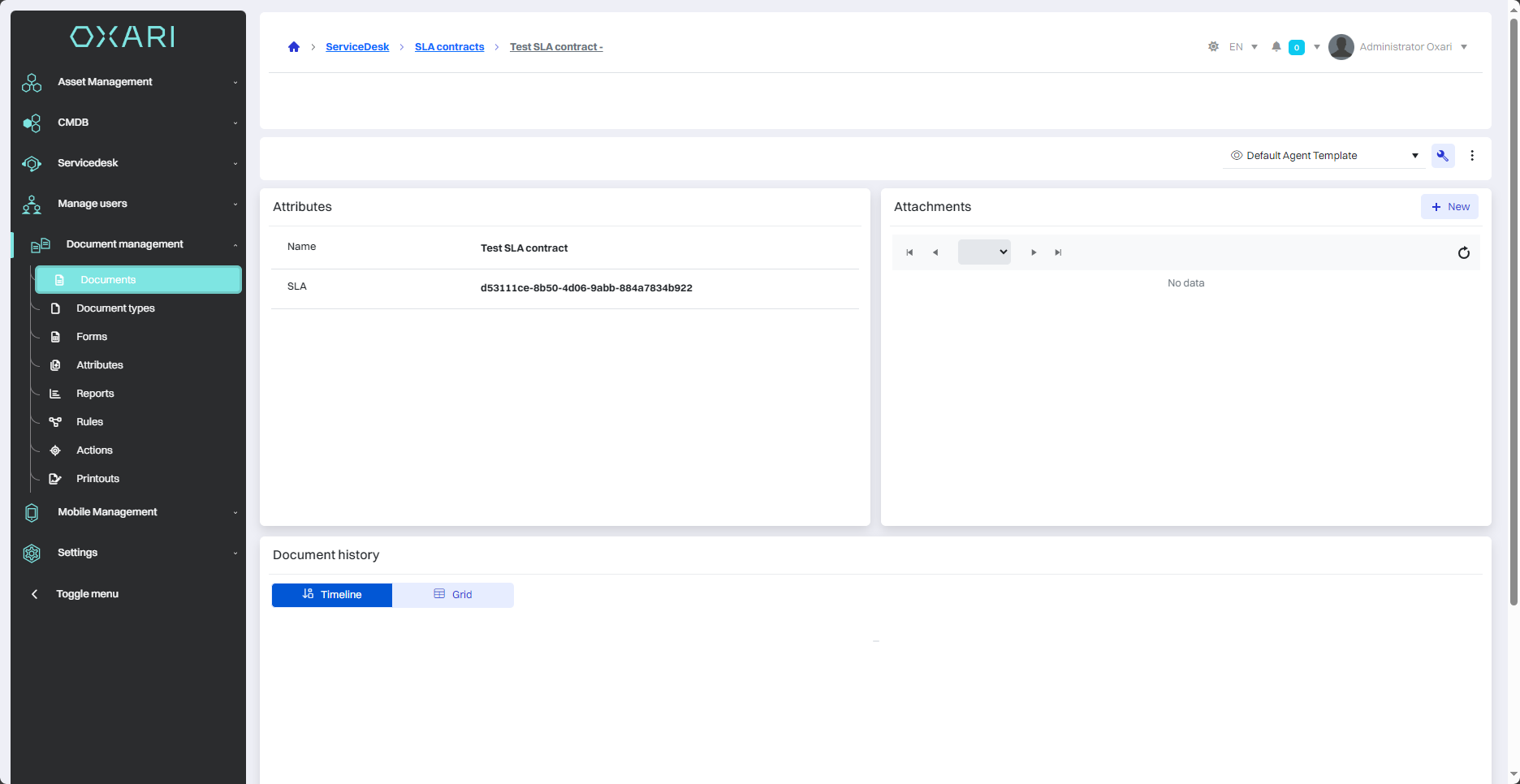Go to last page of attachments
This screenshot has width=1520, height=784.
(x=1058, y=252)
